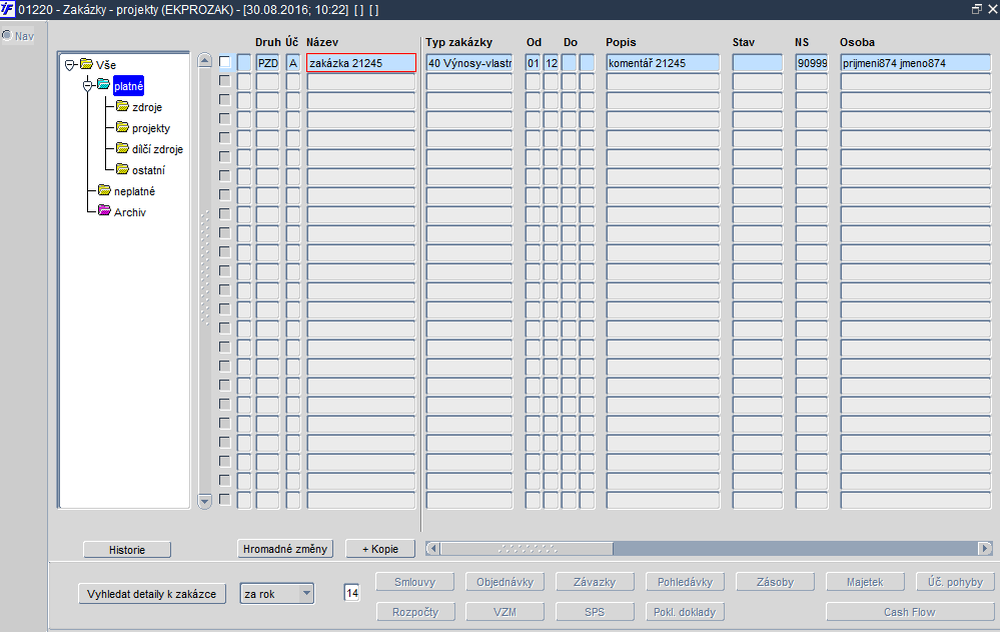The image size is (1000, 632).
Task: Click the Majetek button
Action: tap(865, 582)
